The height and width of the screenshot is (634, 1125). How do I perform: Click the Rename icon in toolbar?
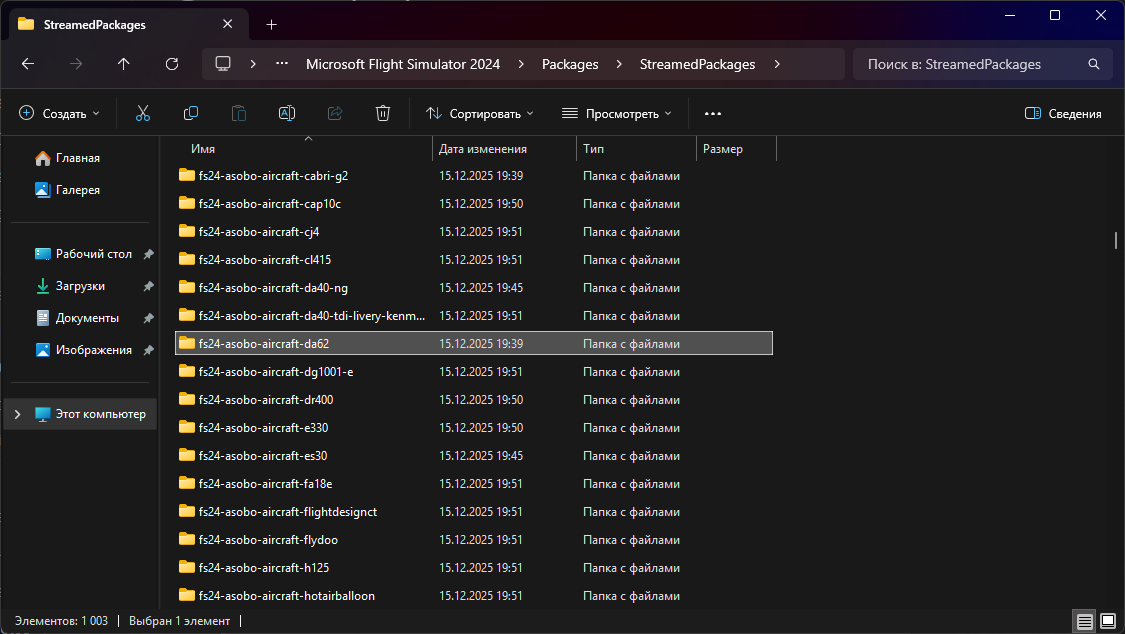point(287,114)
